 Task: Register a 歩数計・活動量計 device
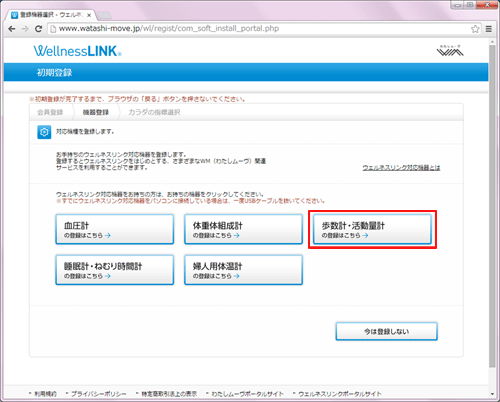pos(372,229)
